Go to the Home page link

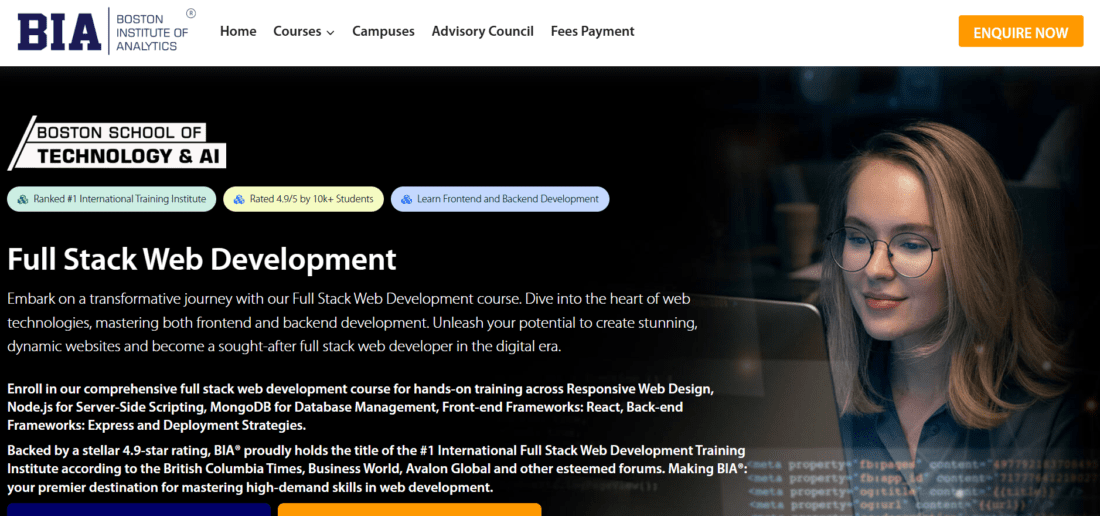(x=238, y=31)
